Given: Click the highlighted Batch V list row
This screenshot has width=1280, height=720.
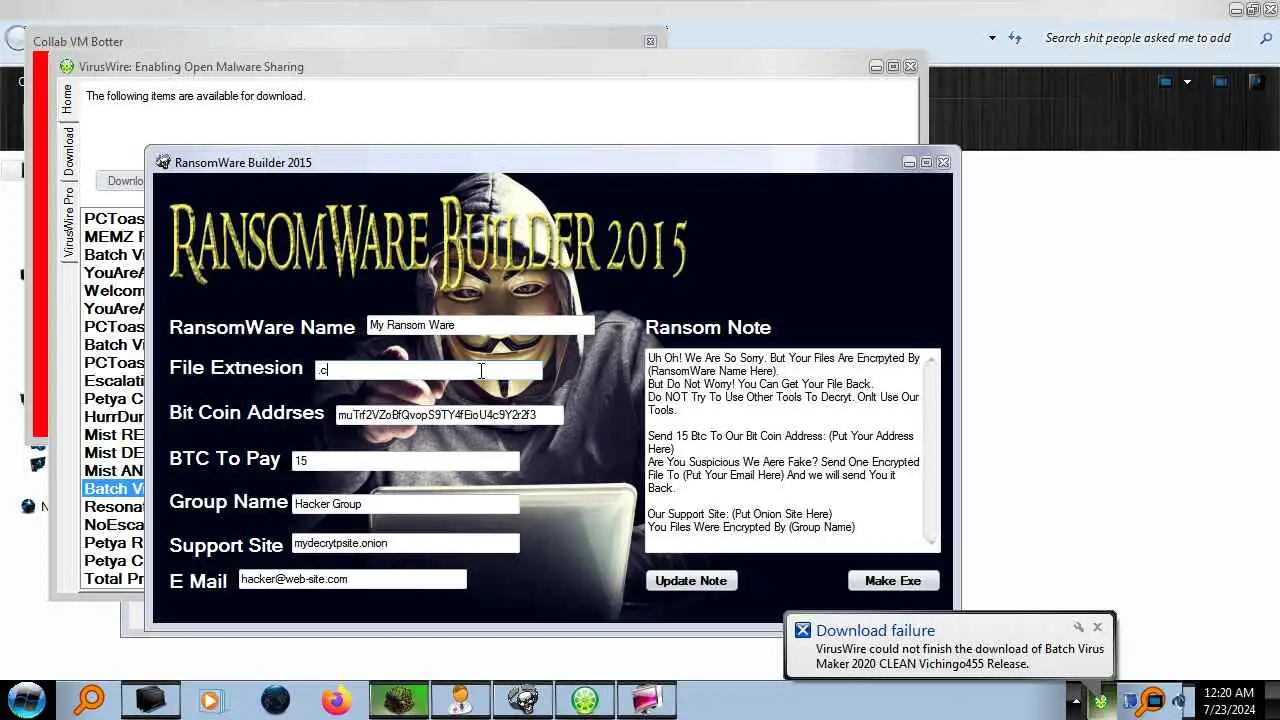Looking at the screenshot, I should pyautogui.click(x=113, y=489).
